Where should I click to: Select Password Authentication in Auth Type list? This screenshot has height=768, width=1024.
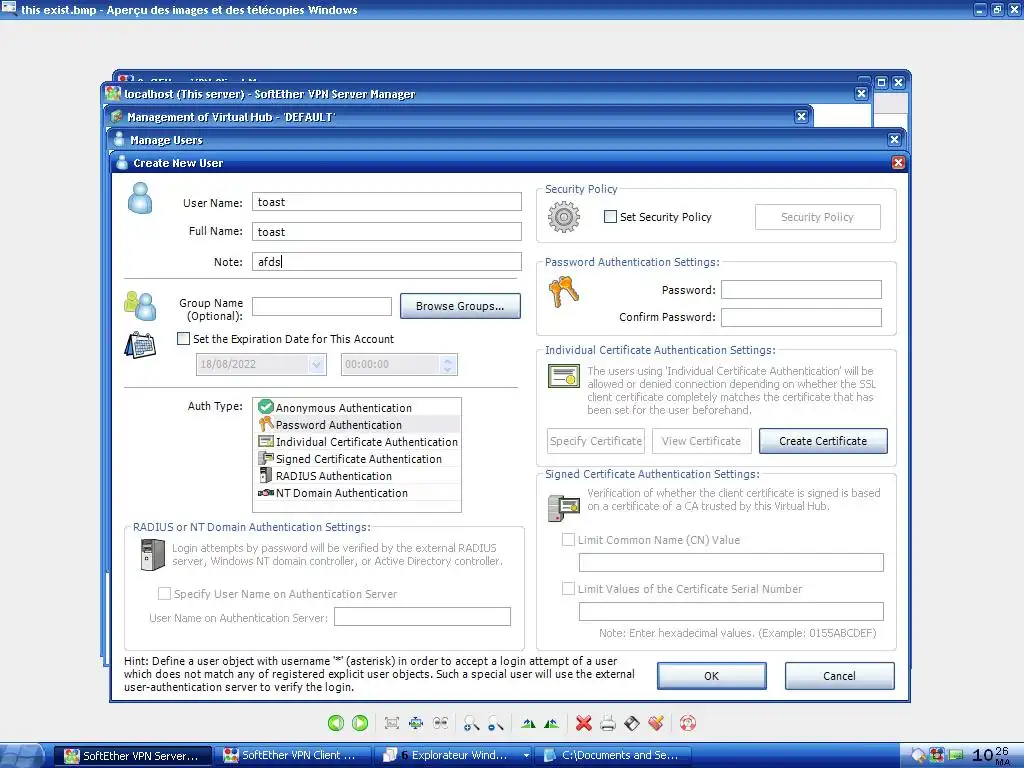tap(357, 424)
